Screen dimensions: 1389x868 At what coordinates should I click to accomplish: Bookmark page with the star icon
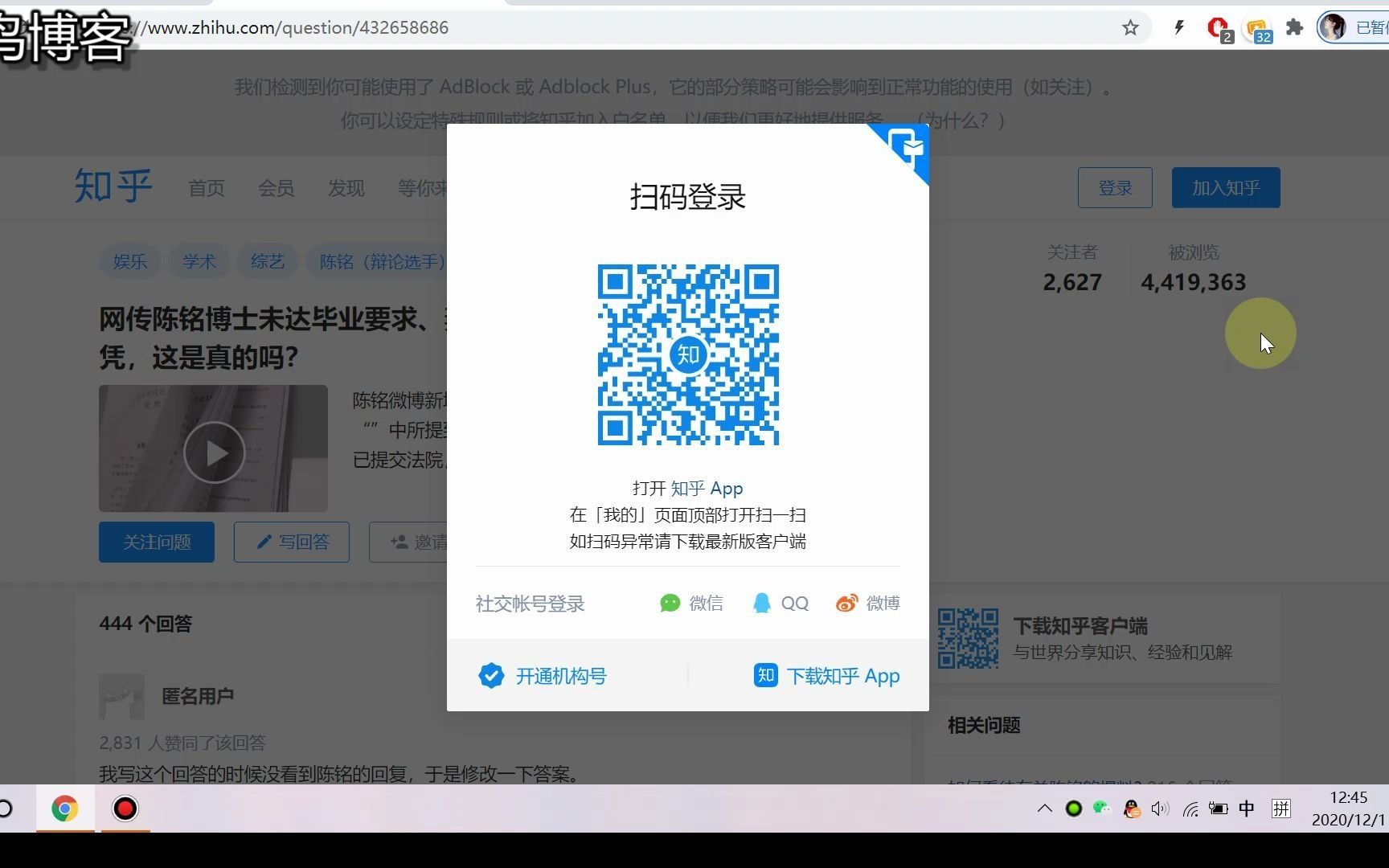click(1130, 28)
